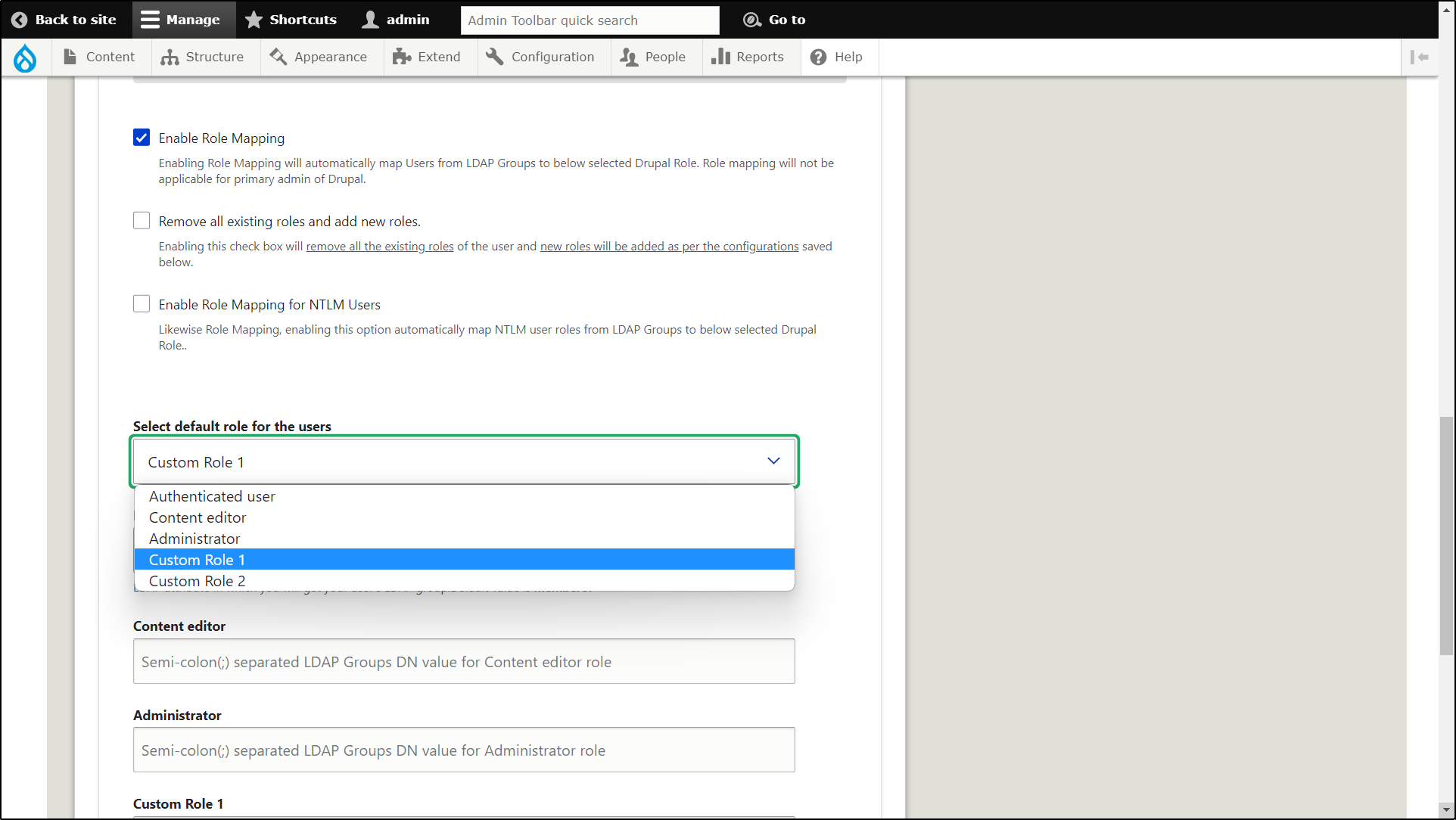Uncheck the Enable Role Mapping checkbox

coord(142,138)
